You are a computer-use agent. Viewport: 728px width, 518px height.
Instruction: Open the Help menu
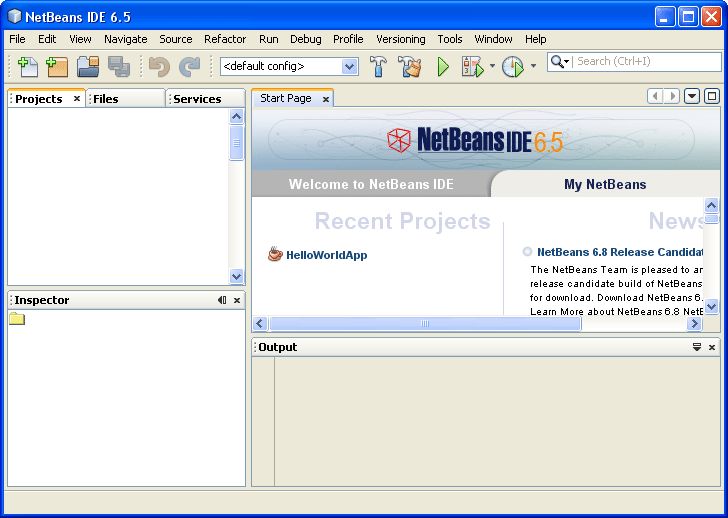535,39
